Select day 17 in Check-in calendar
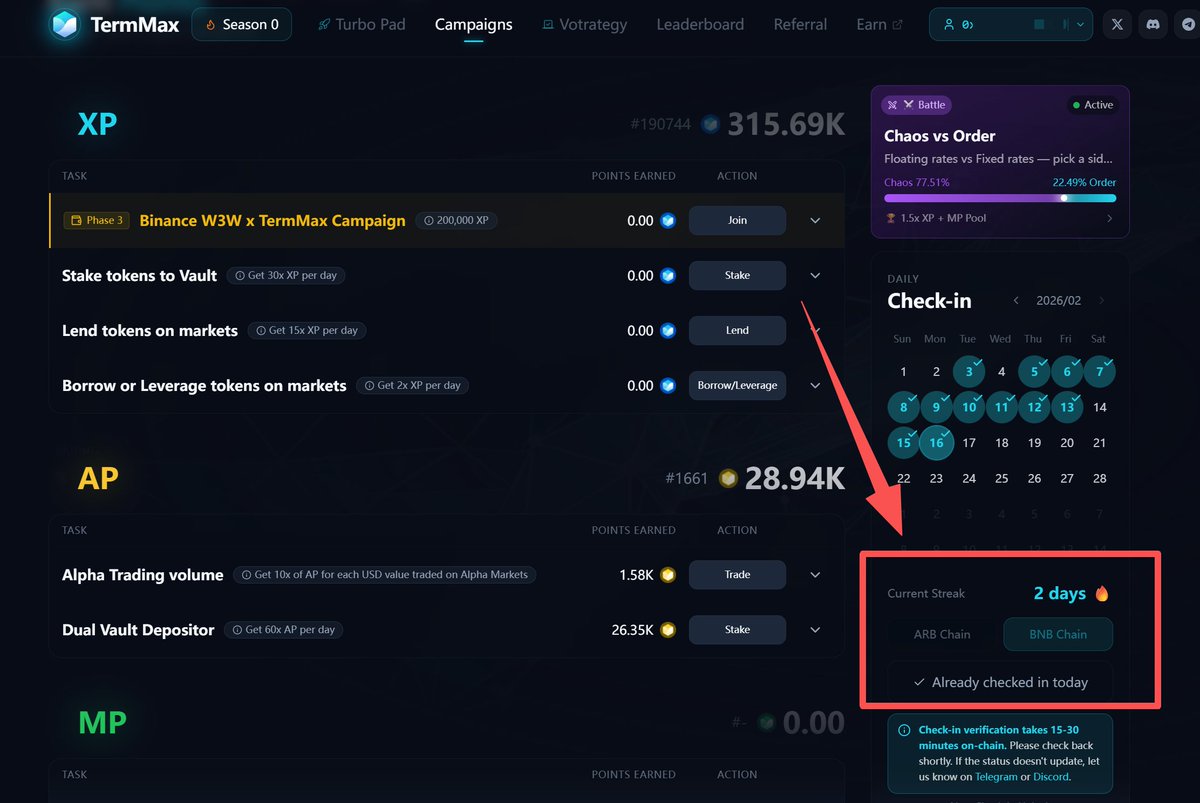1200x803 pixels. pyautogui.click(x=968, y=442)
